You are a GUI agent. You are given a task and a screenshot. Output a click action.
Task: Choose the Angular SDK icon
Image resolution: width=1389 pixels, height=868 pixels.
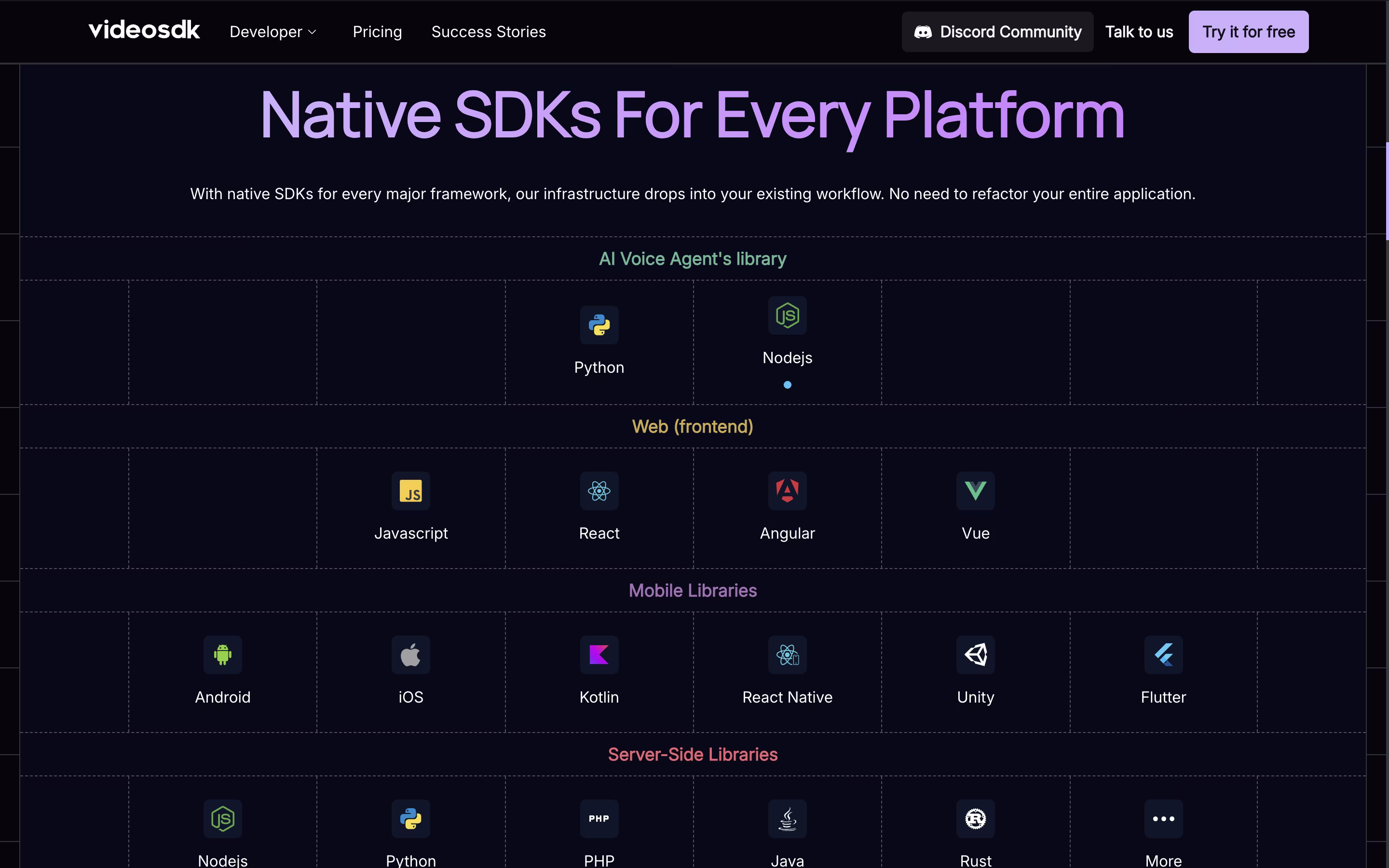(787, 491)
